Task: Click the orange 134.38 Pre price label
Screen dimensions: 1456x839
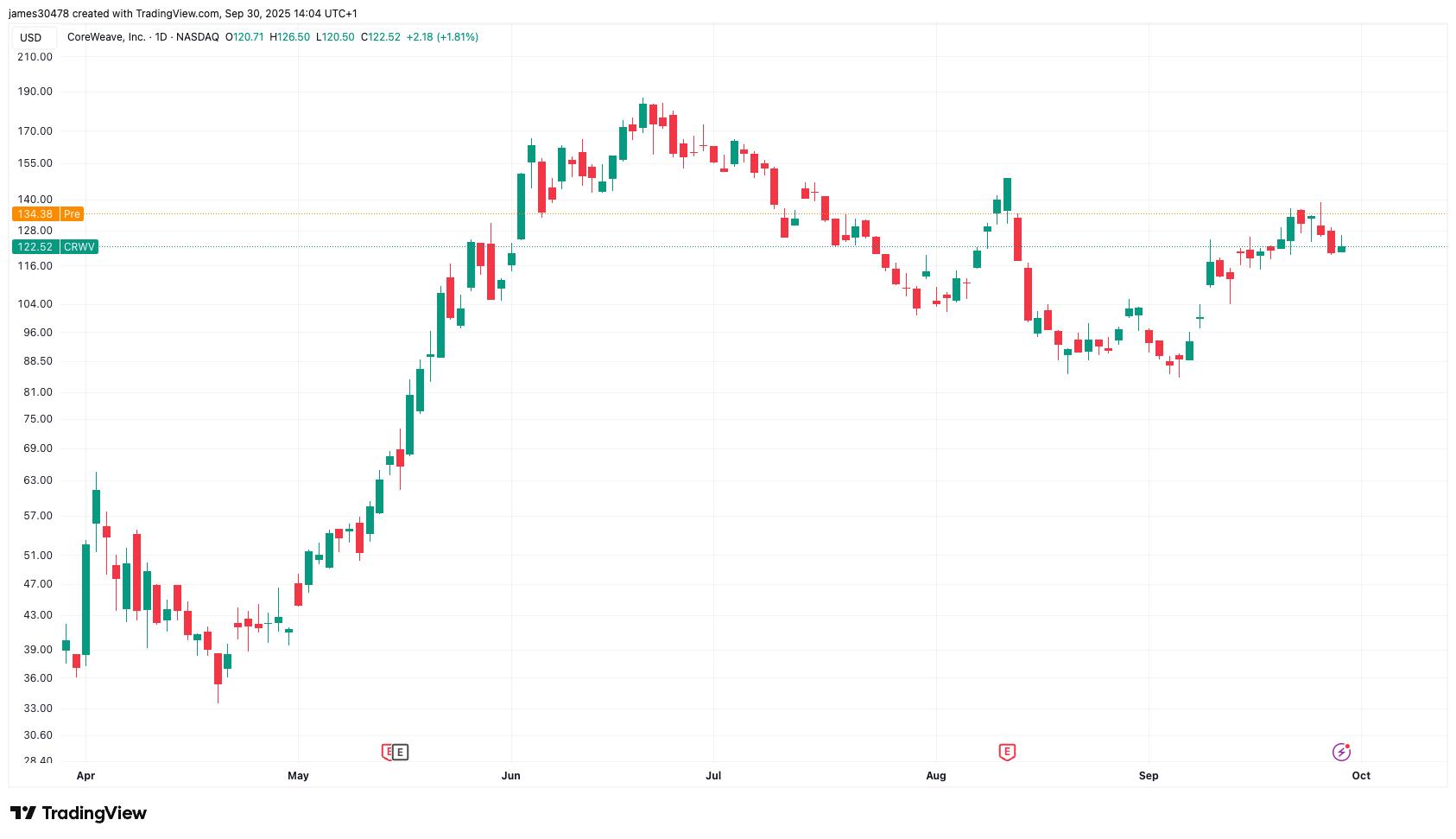Action: coord(48,213)
